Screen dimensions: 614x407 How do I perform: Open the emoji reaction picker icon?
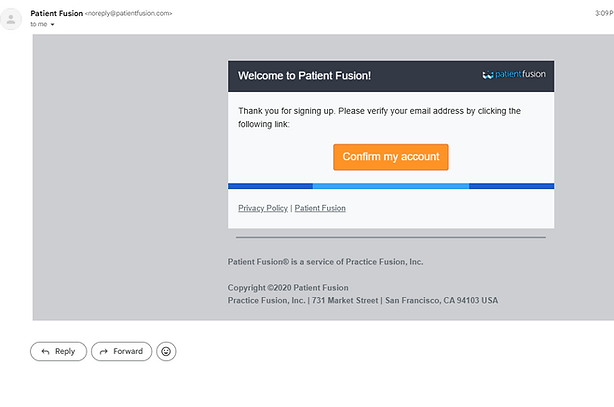(x=166, y=351)
